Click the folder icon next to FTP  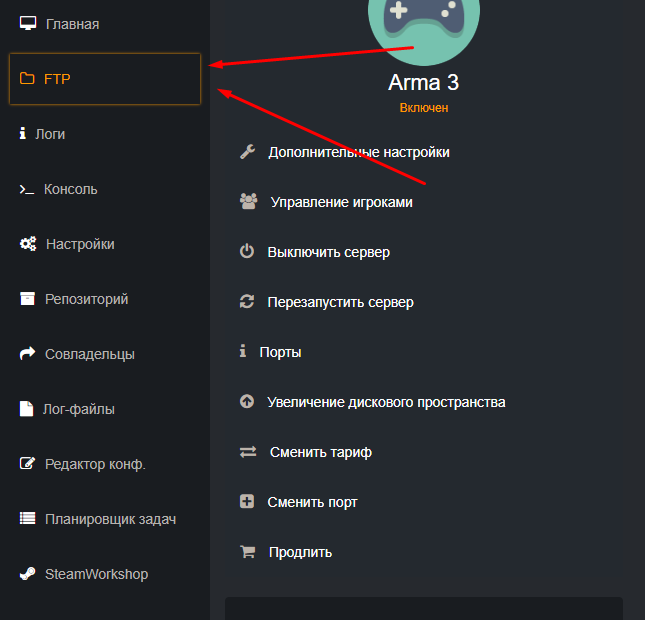click(x=27, y=79)
